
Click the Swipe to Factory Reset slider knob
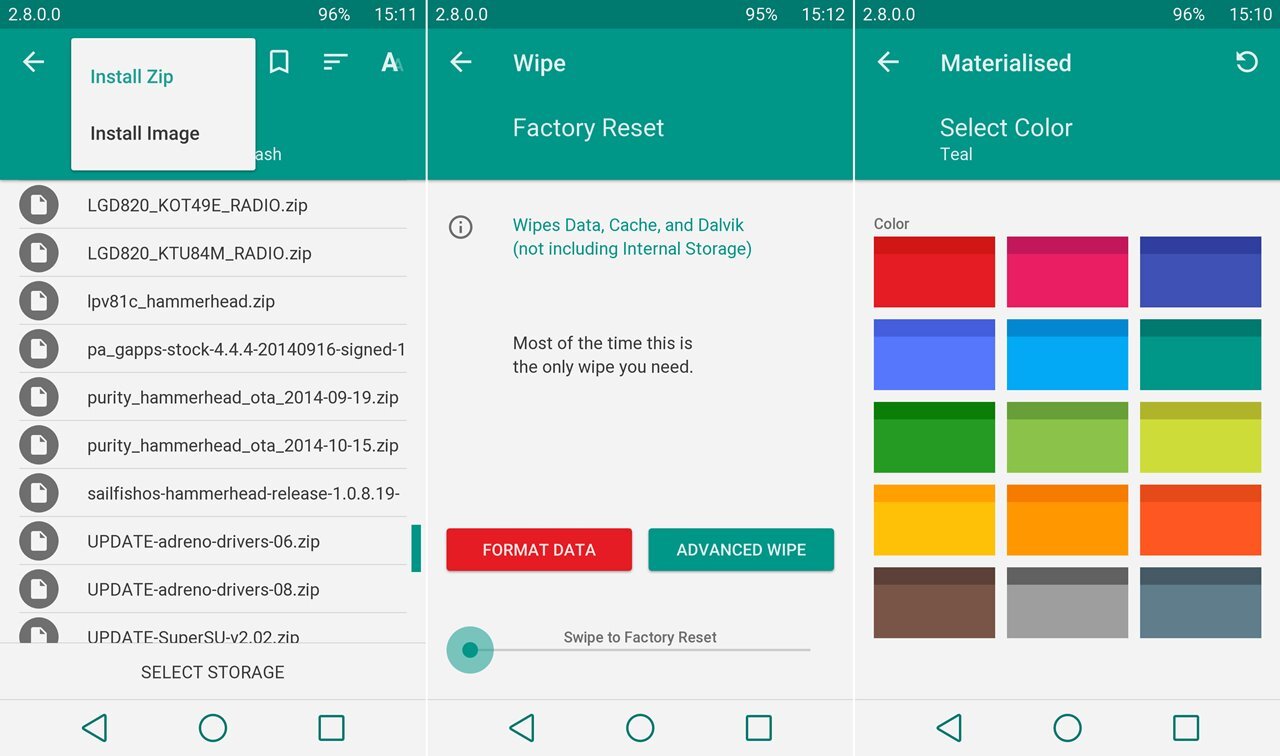470,650
